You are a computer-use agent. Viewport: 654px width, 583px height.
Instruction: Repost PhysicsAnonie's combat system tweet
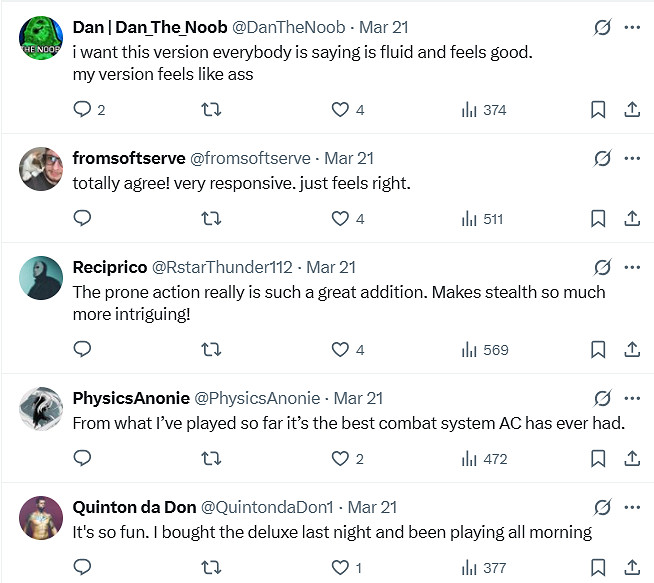click(211, 459)
